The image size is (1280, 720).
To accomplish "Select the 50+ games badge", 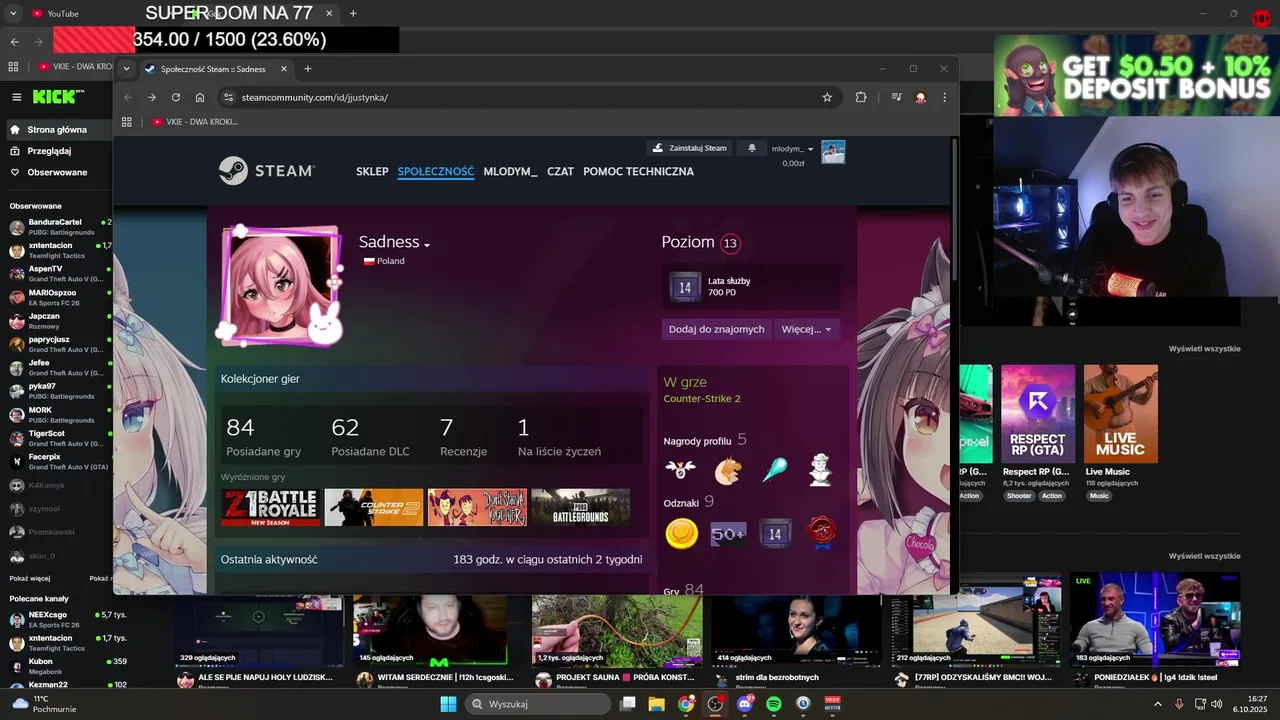I will (728, 534).
